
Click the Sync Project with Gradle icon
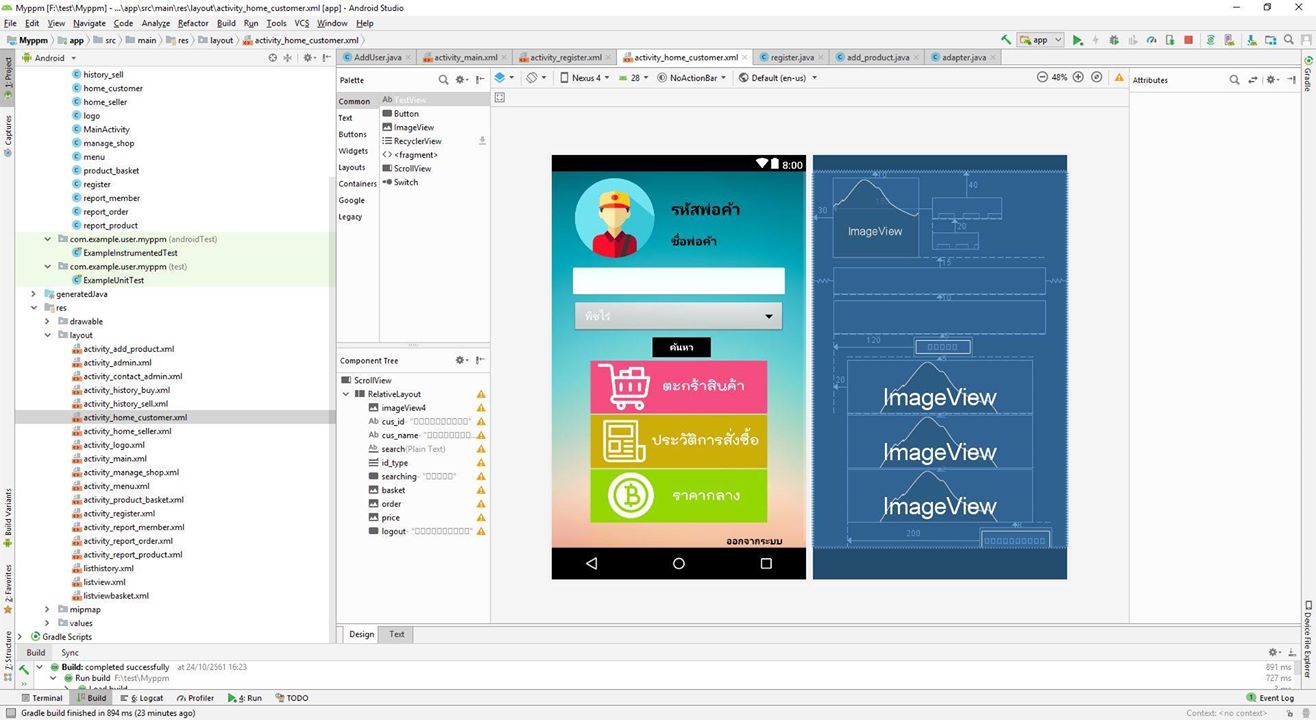click(x=1210, y=40)
